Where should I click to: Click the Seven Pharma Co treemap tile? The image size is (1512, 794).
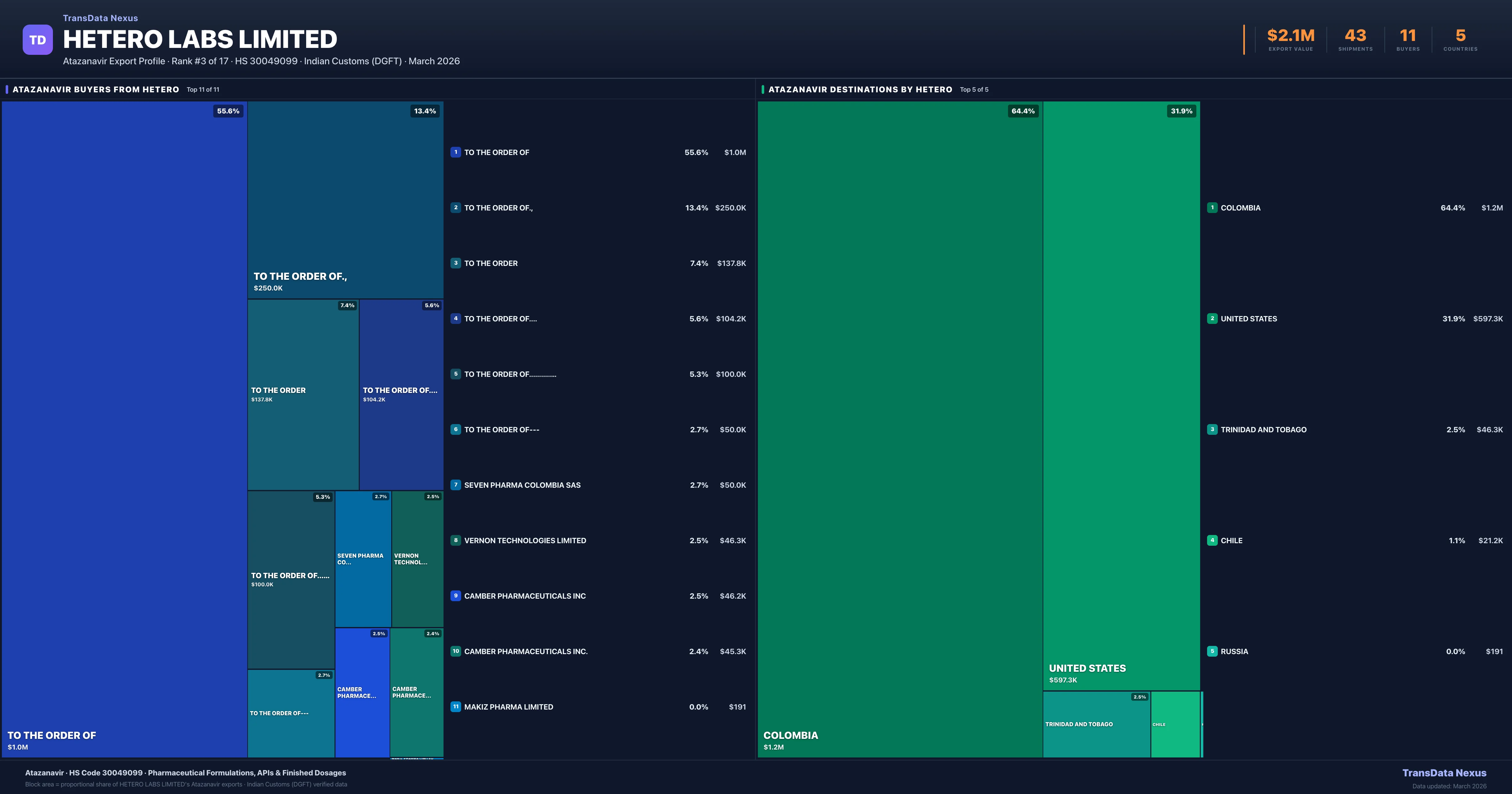tap(363, 559)
